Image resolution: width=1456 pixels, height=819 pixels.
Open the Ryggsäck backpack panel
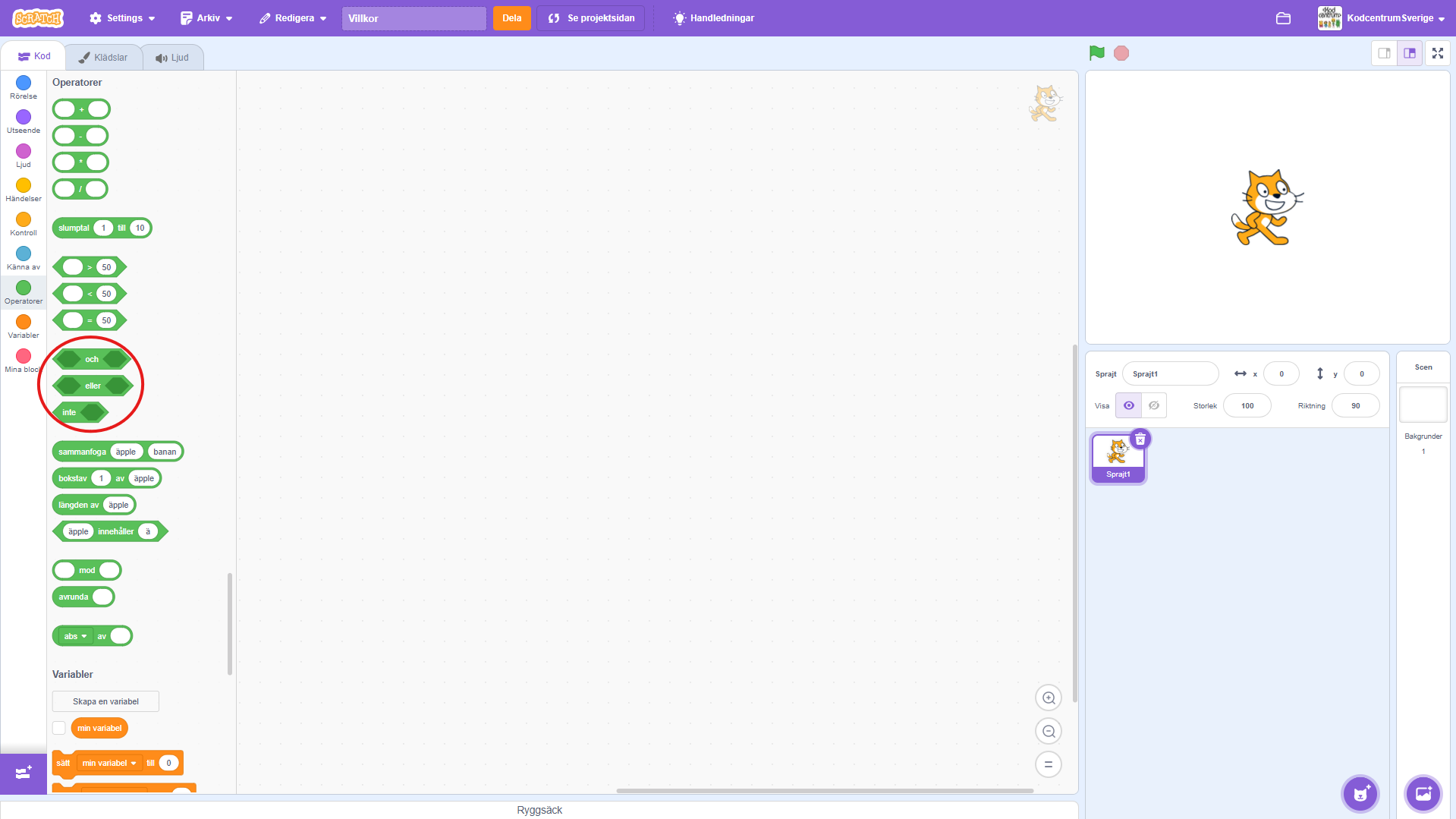pos(539,810)
